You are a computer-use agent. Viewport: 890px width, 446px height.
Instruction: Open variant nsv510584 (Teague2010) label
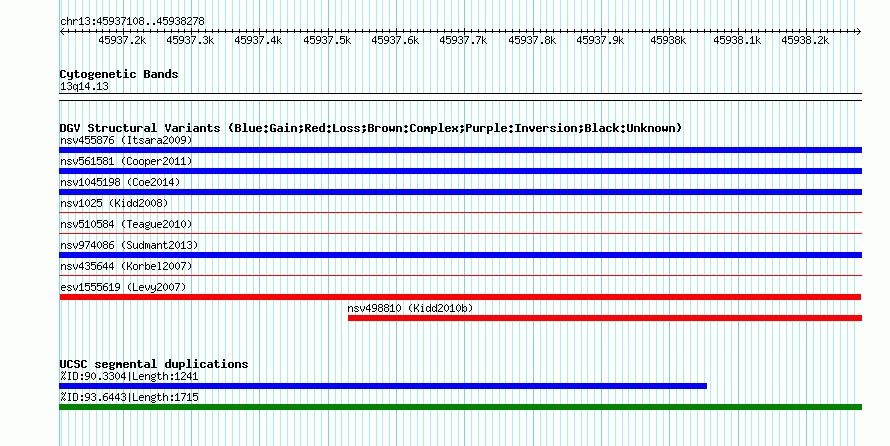(126, 224)
